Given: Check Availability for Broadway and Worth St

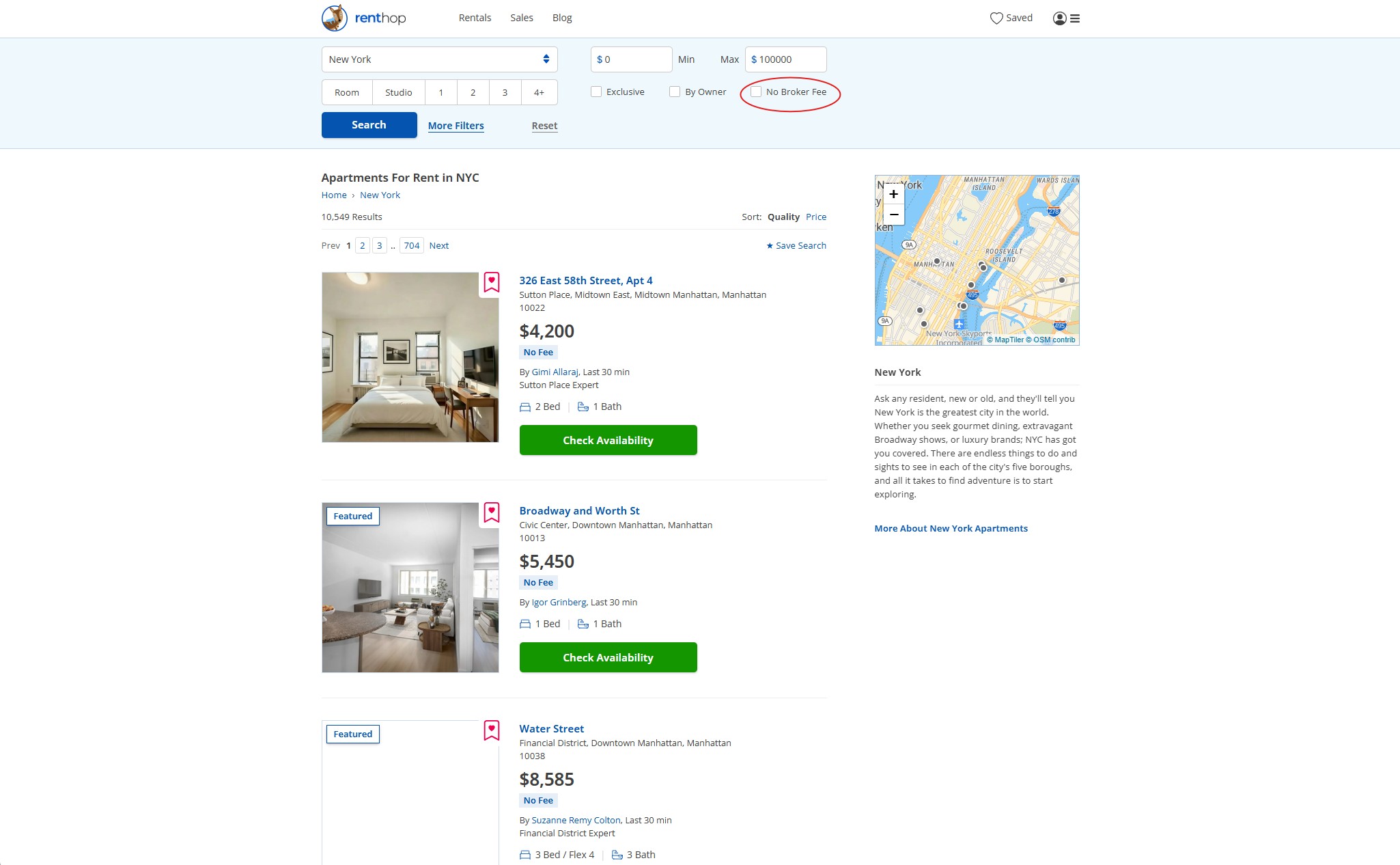Looking at the screenshot, I should [x=608, y=657].
